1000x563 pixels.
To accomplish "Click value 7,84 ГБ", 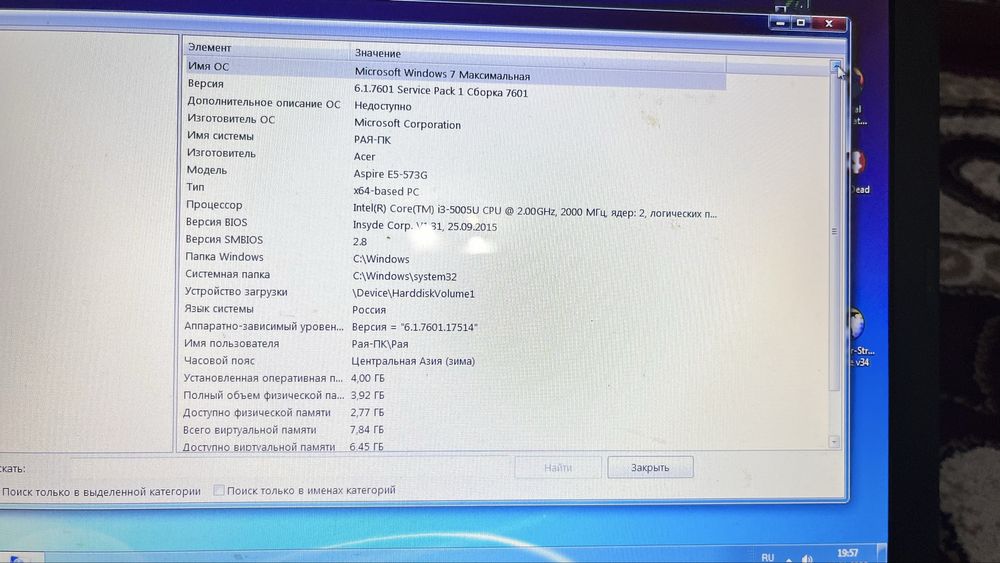I will pos(367,430).
